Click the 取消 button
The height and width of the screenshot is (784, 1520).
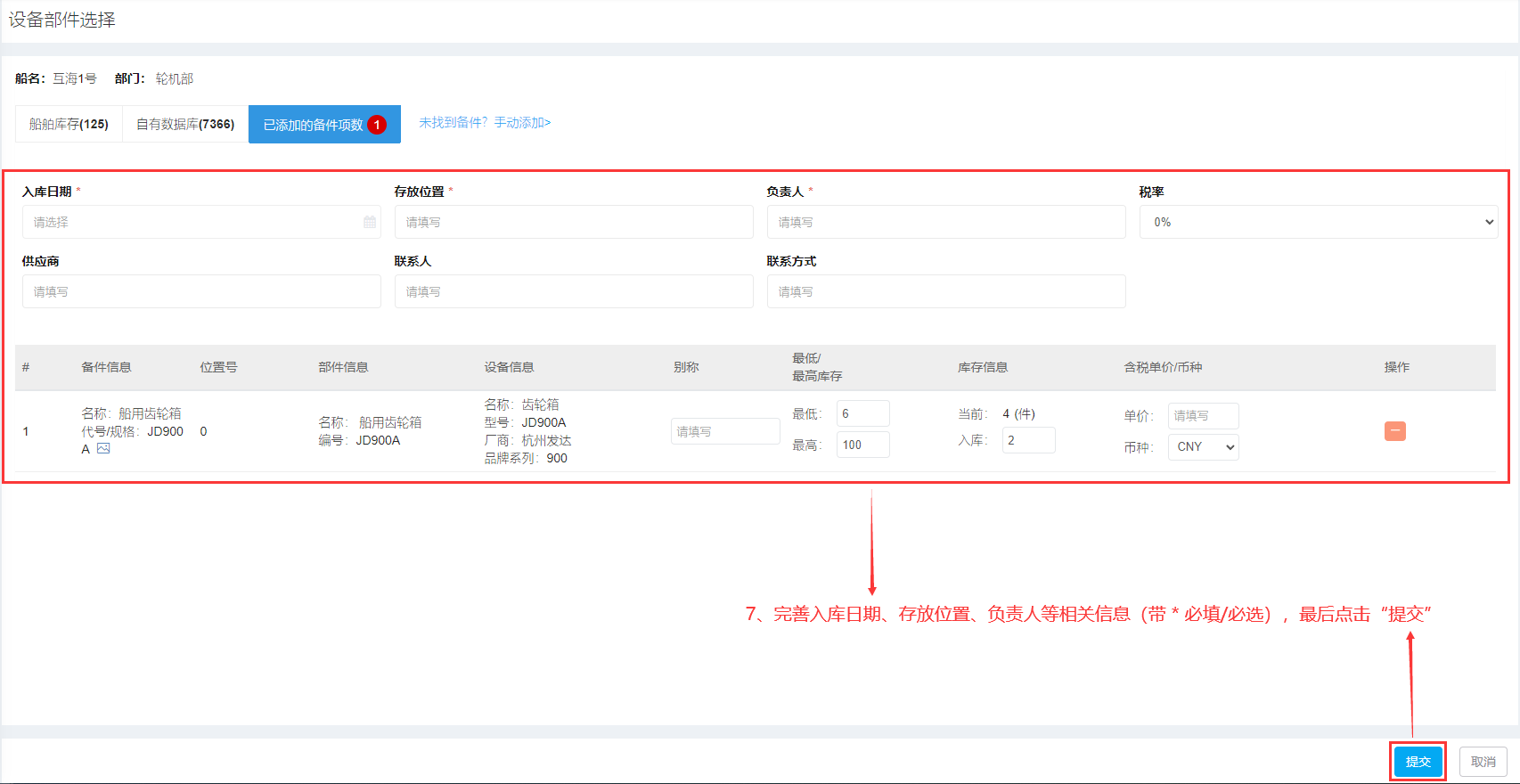1483,762
